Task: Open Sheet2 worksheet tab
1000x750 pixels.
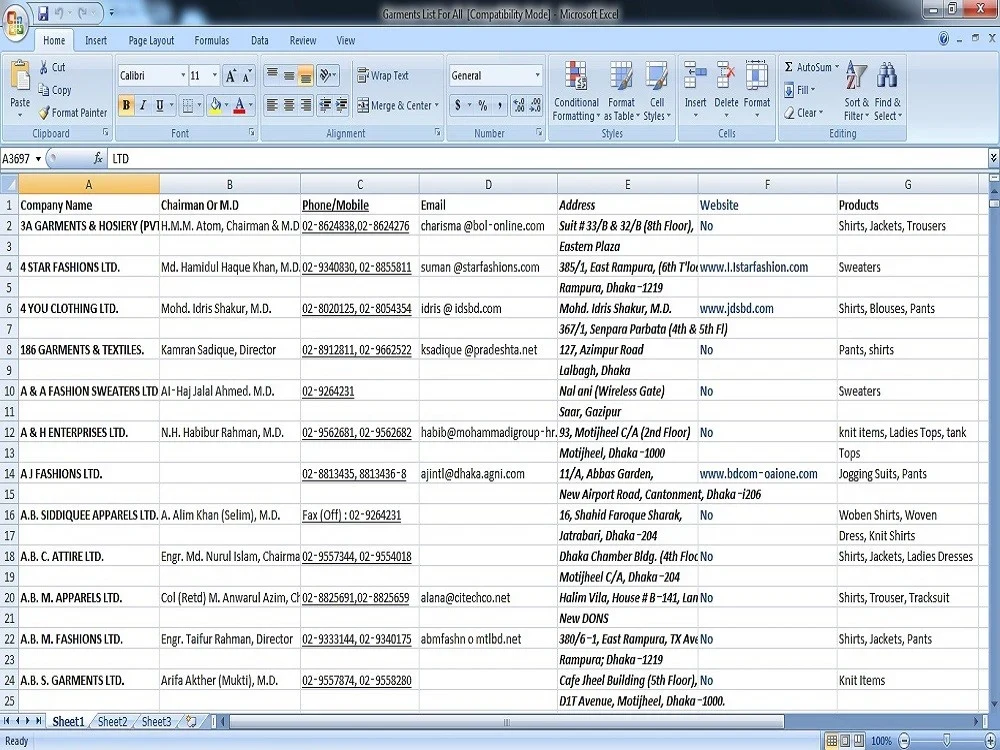Action: click(112, 721)
